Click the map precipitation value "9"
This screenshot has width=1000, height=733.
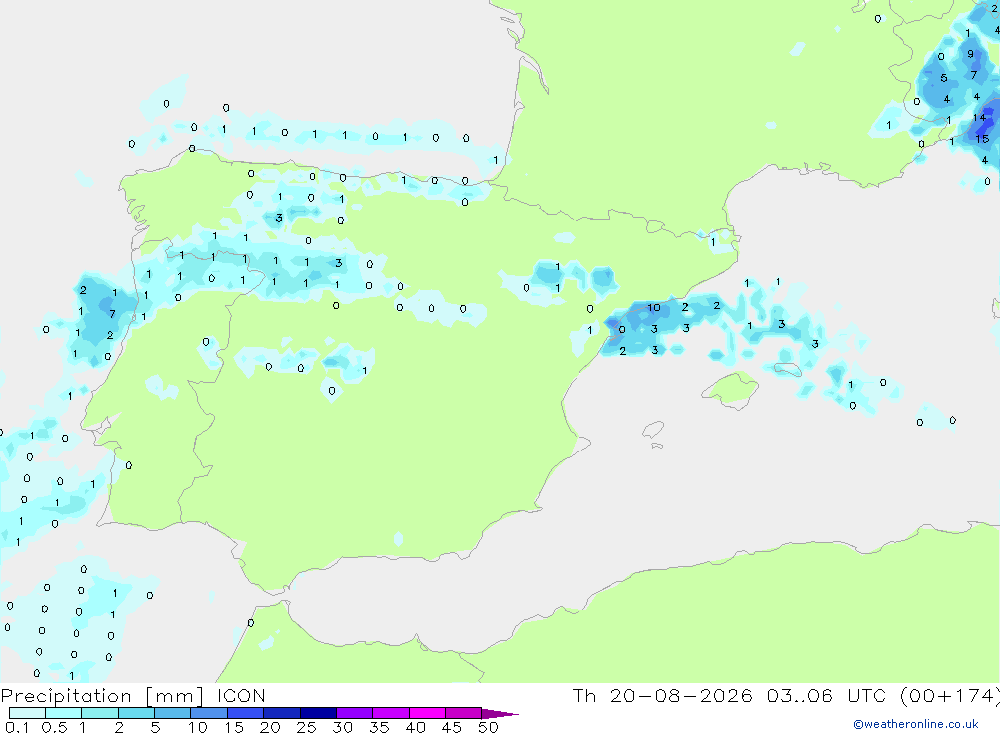coord(971,54)
